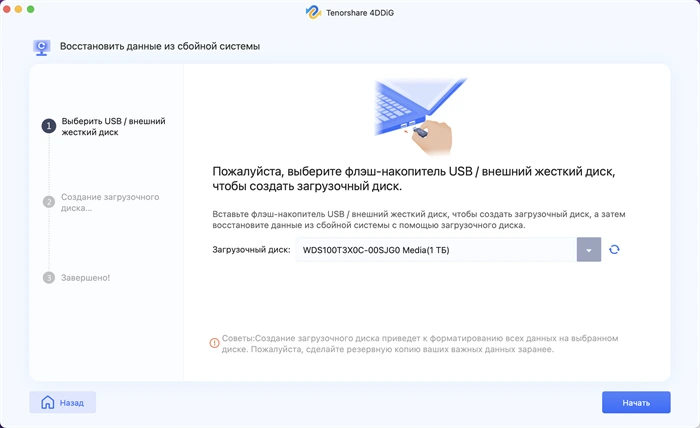Maximize the window with the green button

[x=31, y=9]
